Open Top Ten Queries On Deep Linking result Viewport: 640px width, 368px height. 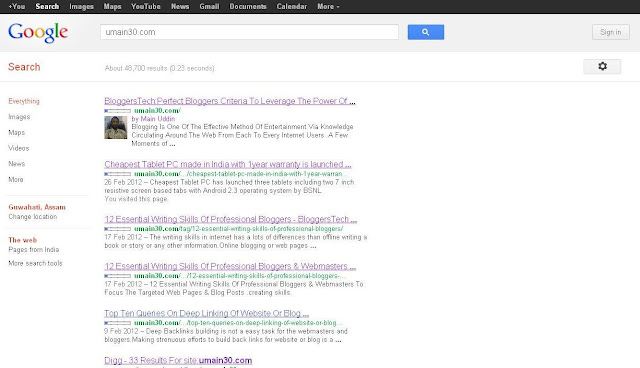coord(207,313)
